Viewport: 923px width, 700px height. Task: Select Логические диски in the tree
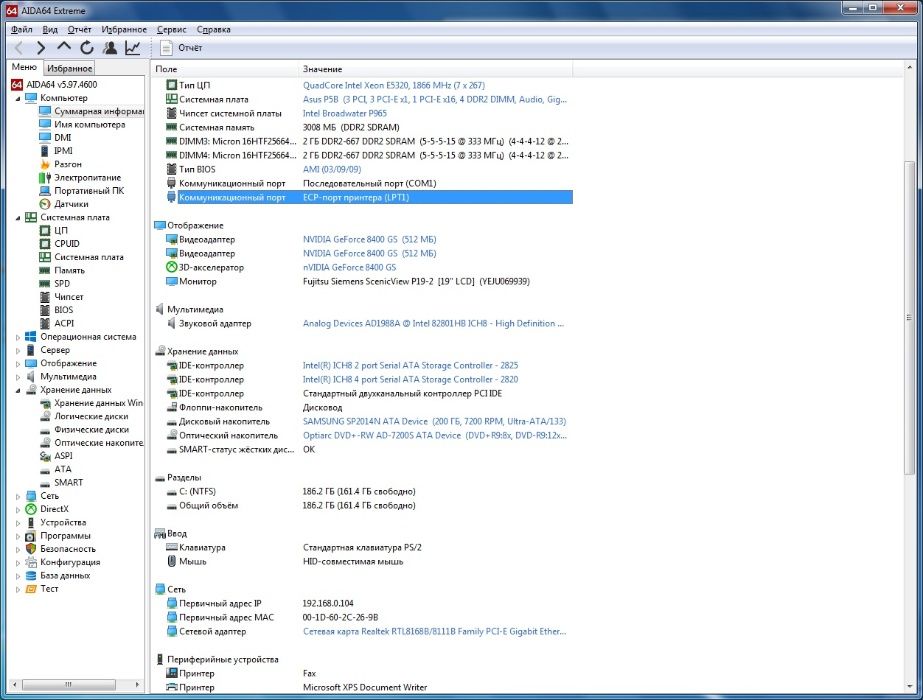pyautogui.click(x=91, y=416)
